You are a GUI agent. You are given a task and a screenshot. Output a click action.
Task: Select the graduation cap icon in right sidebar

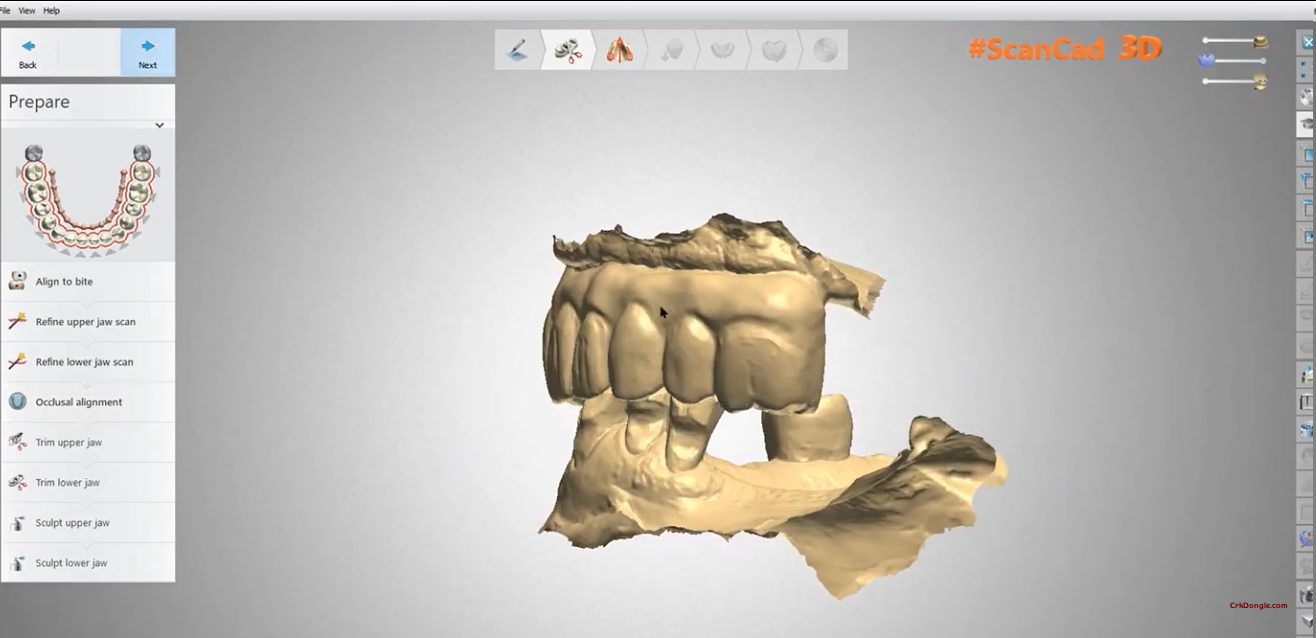tap(1306, 124)
